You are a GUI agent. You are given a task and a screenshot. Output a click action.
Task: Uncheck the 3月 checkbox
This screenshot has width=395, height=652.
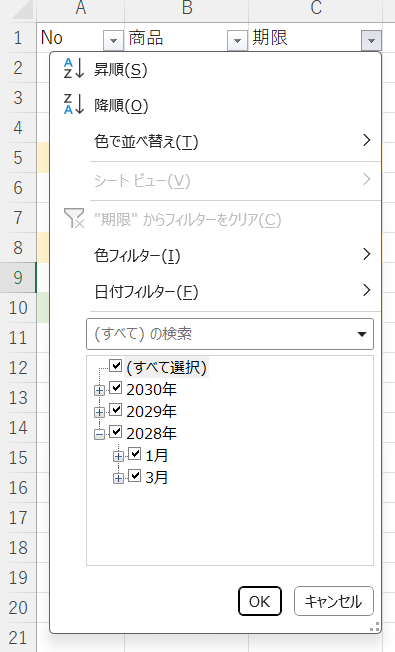pos(134,476)
